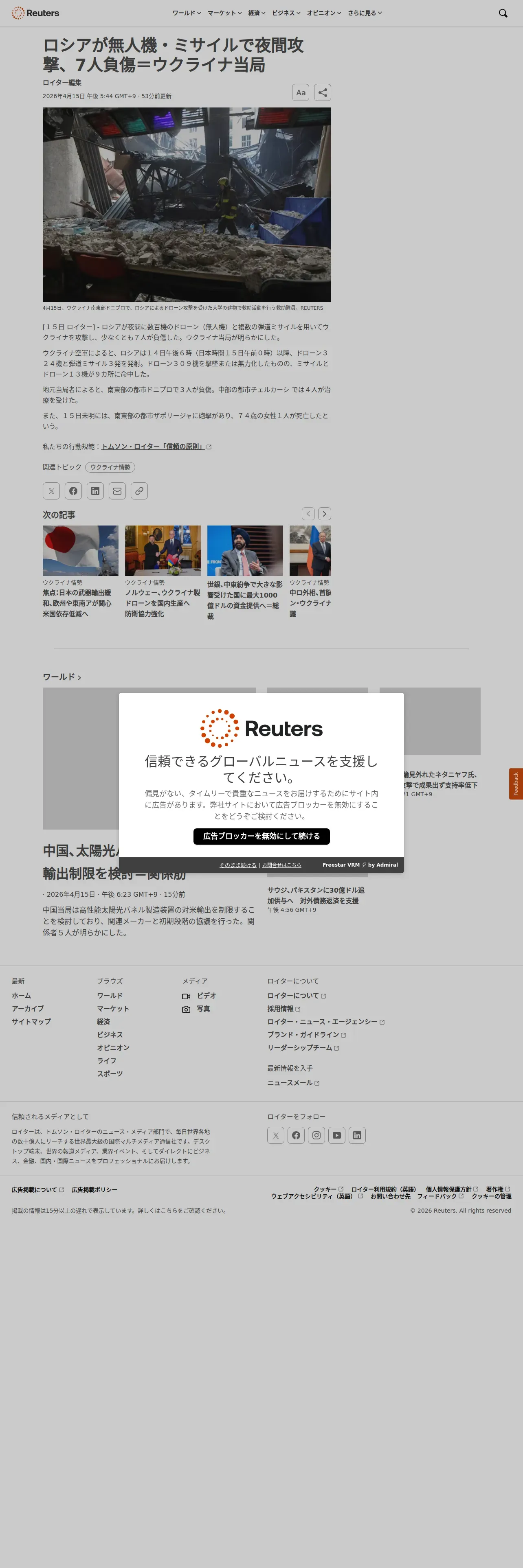The height and width of the screenshot is (1568, 523).
Task: Follow Reuters on LinkedIn in the footer
Action: tap(357, 1135)
